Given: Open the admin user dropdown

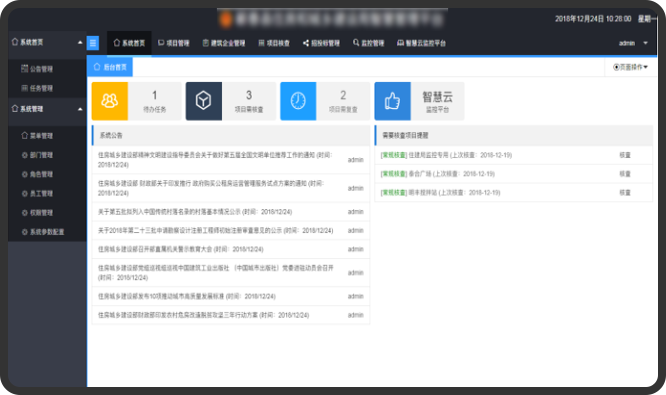Looking at the screenshot, I should click(633, 43).
